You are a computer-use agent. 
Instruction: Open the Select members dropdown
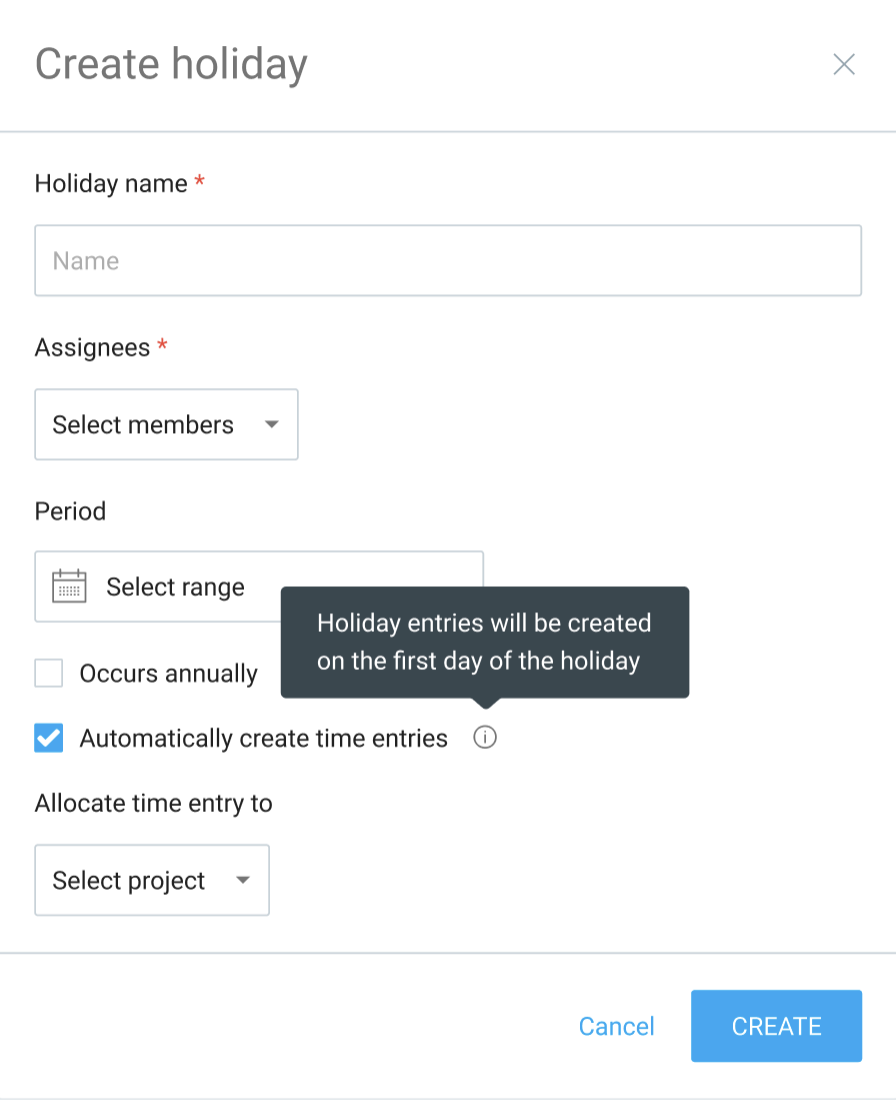(166, 424)
